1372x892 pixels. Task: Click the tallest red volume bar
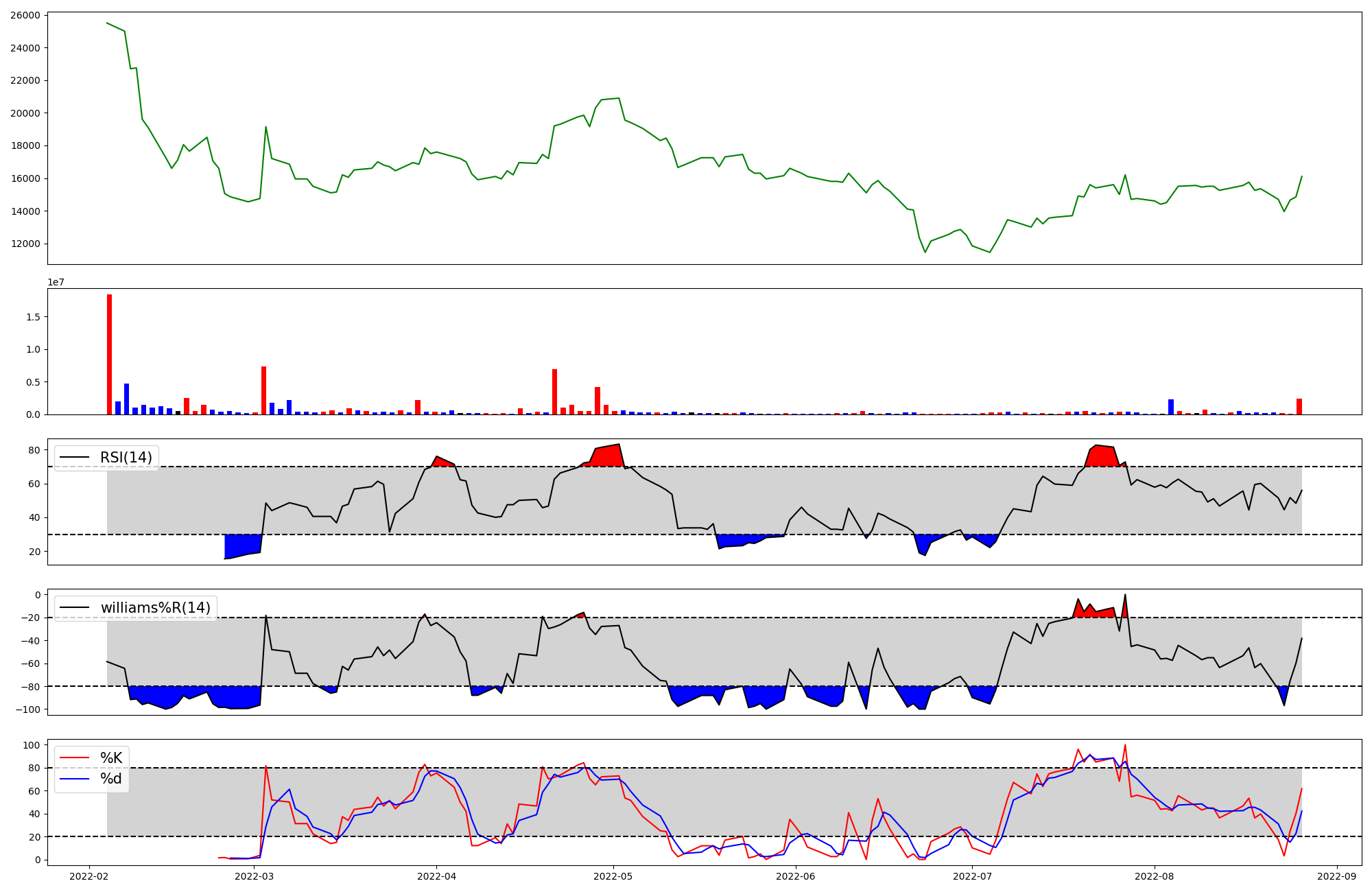coord(109,354)
